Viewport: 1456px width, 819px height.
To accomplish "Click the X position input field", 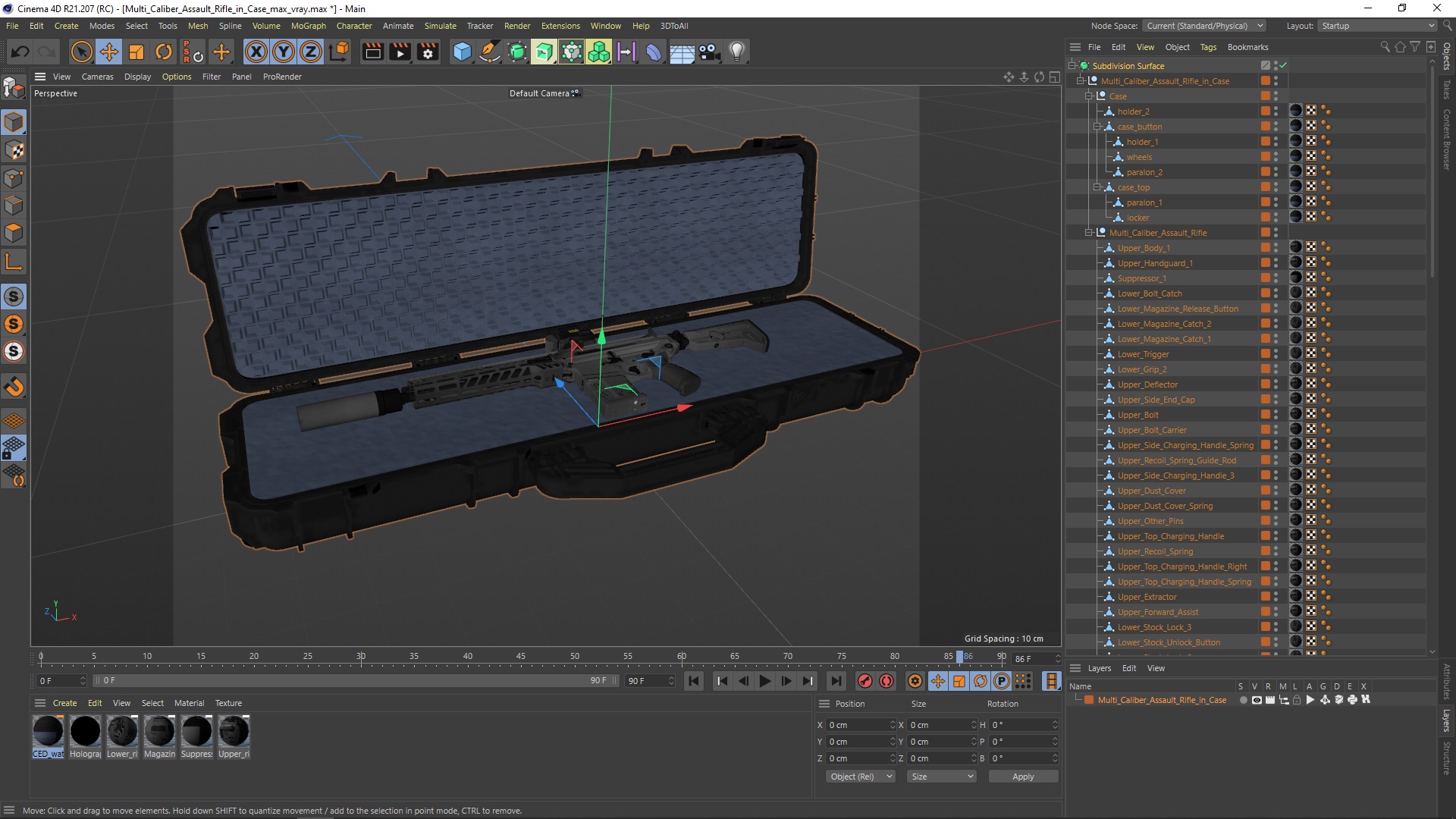I will click(861, 726).
